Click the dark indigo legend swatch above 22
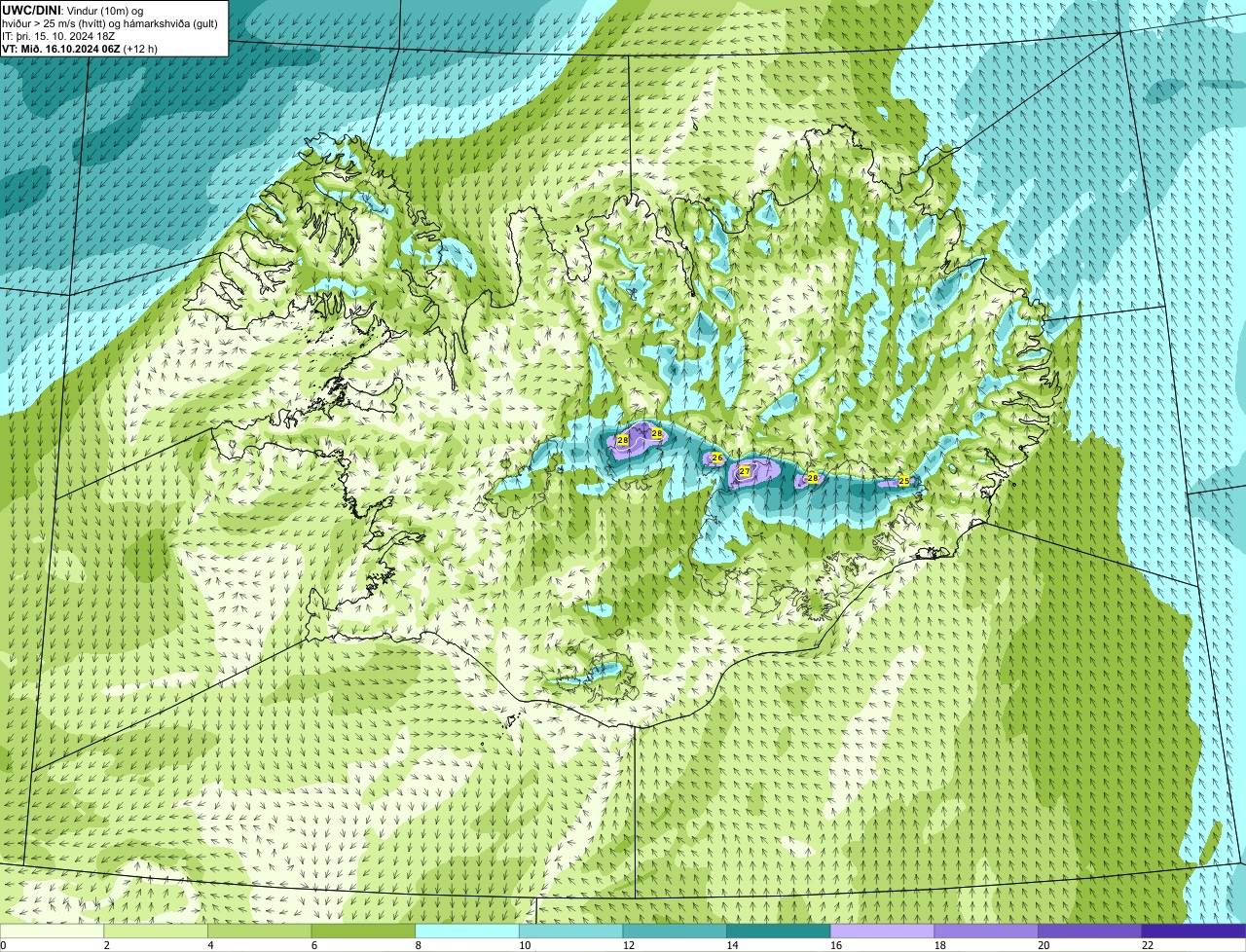 (x=1193, y=931)
